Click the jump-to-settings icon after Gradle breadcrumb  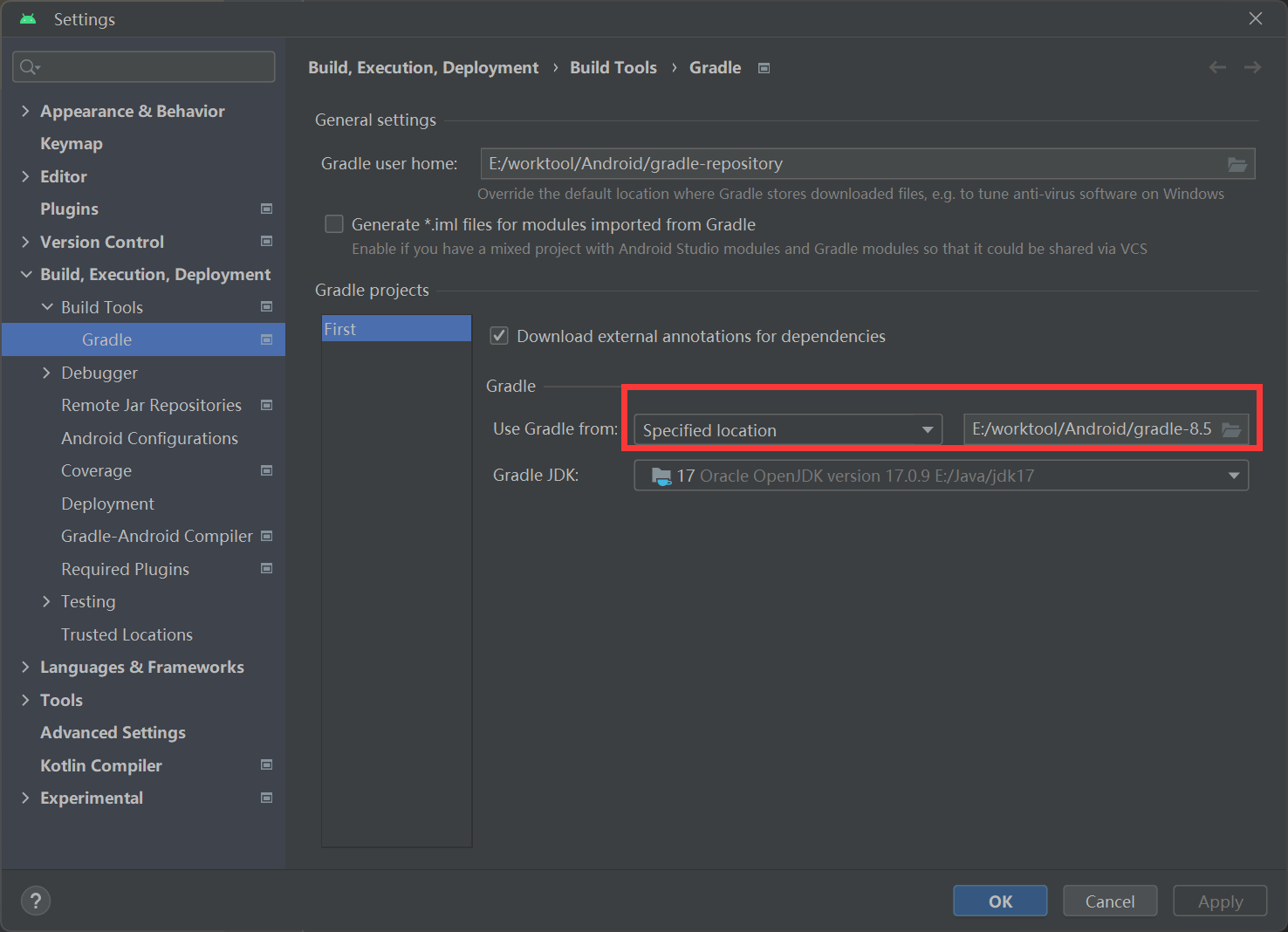[x=764, y=67]
